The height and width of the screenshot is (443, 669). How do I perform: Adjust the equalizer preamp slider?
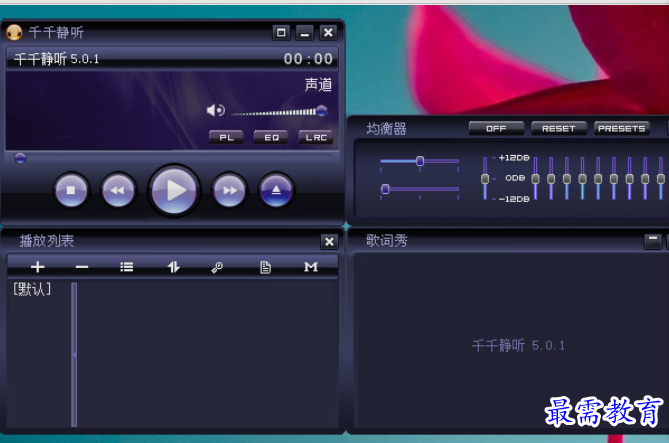pyautogui.click(x=485, y=178)
